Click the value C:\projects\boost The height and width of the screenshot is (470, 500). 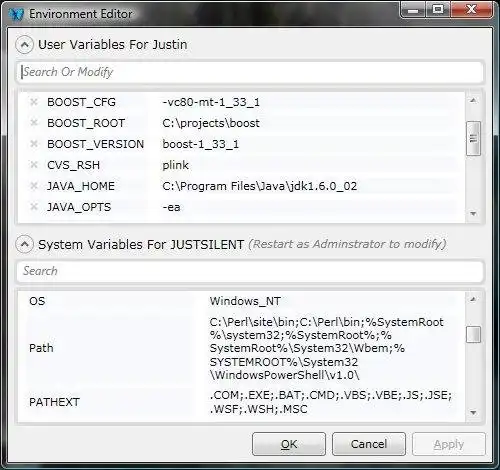(211, 123)
